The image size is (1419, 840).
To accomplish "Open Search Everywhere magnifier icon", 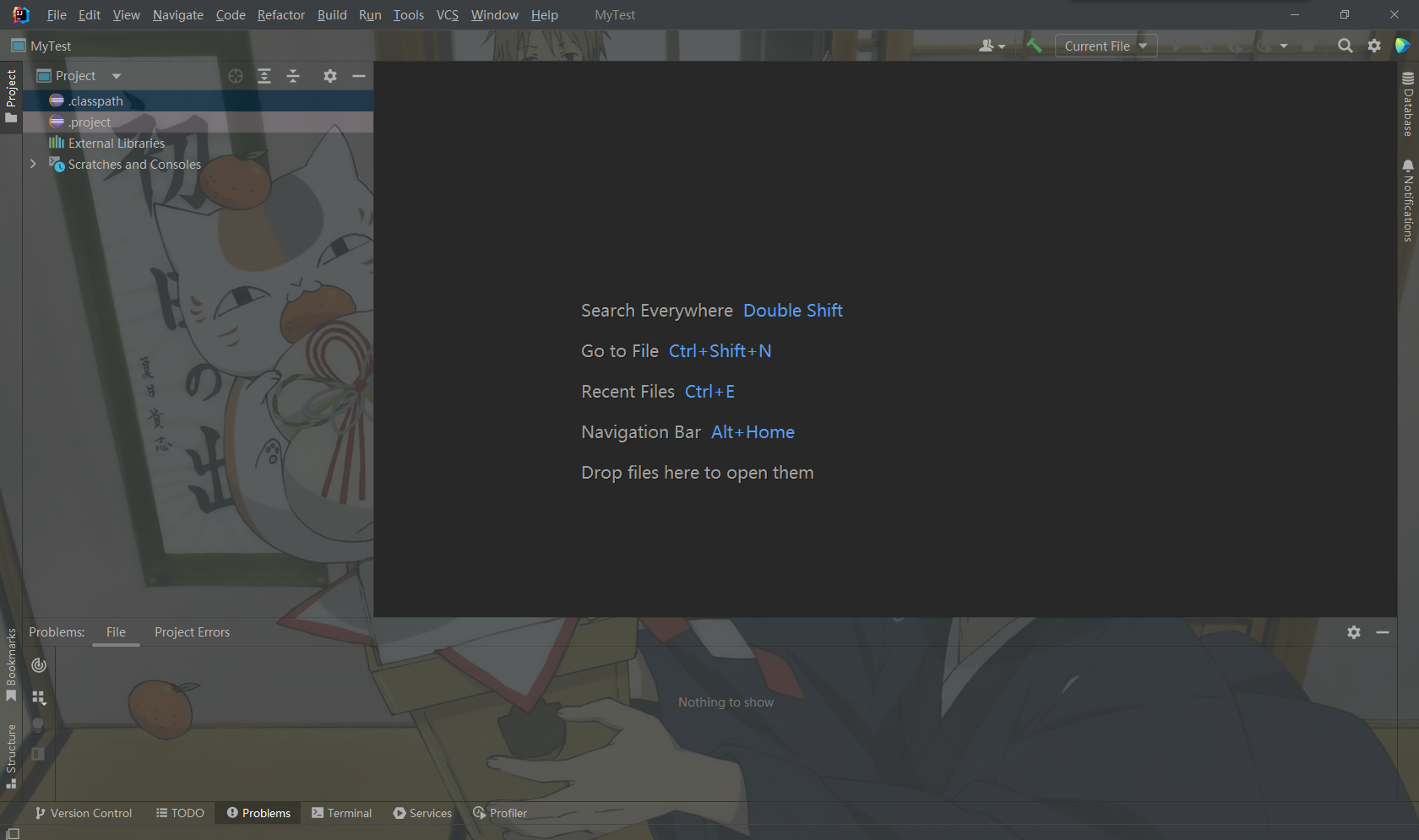I will [1346, 46].
